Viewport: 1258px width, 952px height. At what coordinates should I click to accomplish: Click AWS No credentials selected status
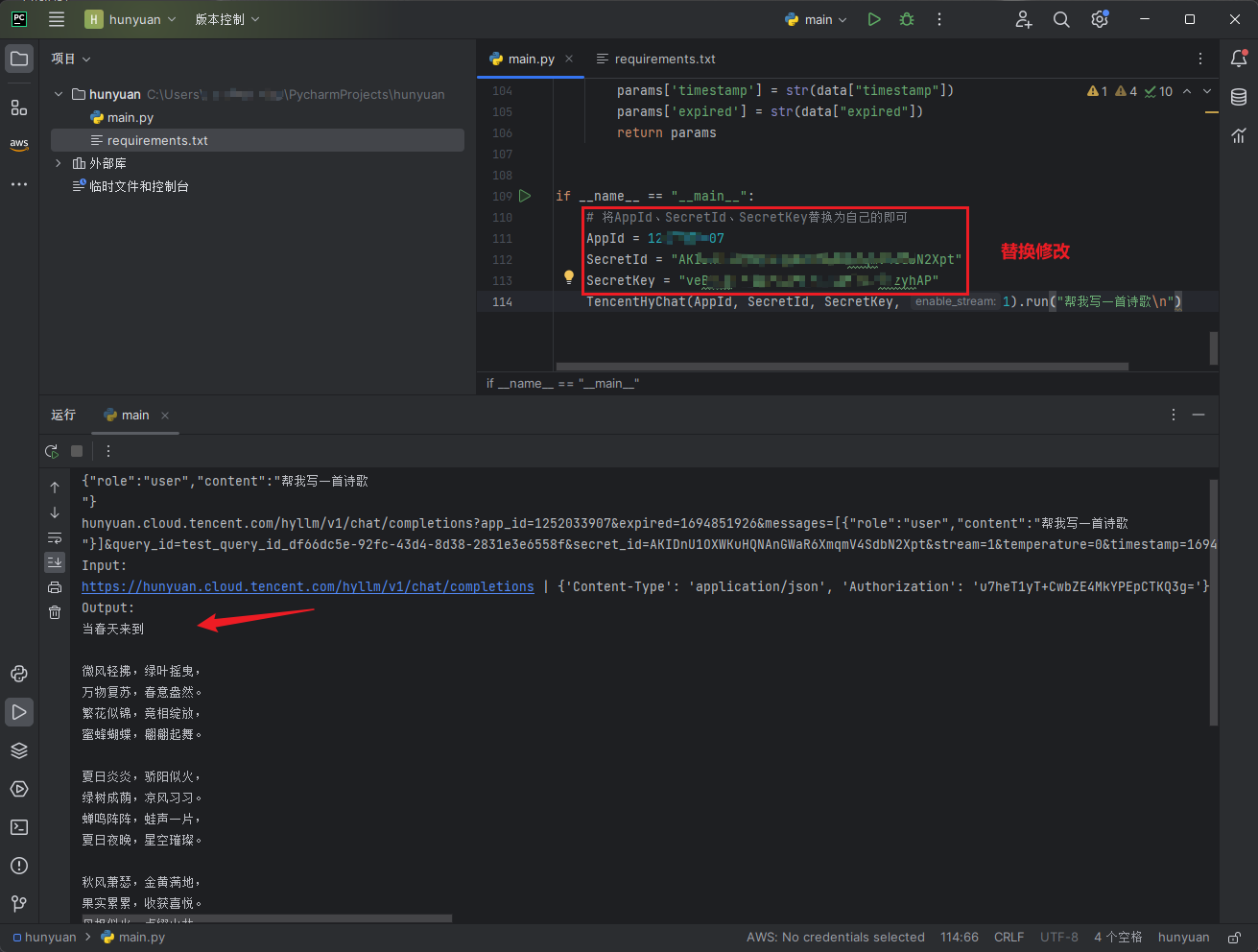coord(836,937)
